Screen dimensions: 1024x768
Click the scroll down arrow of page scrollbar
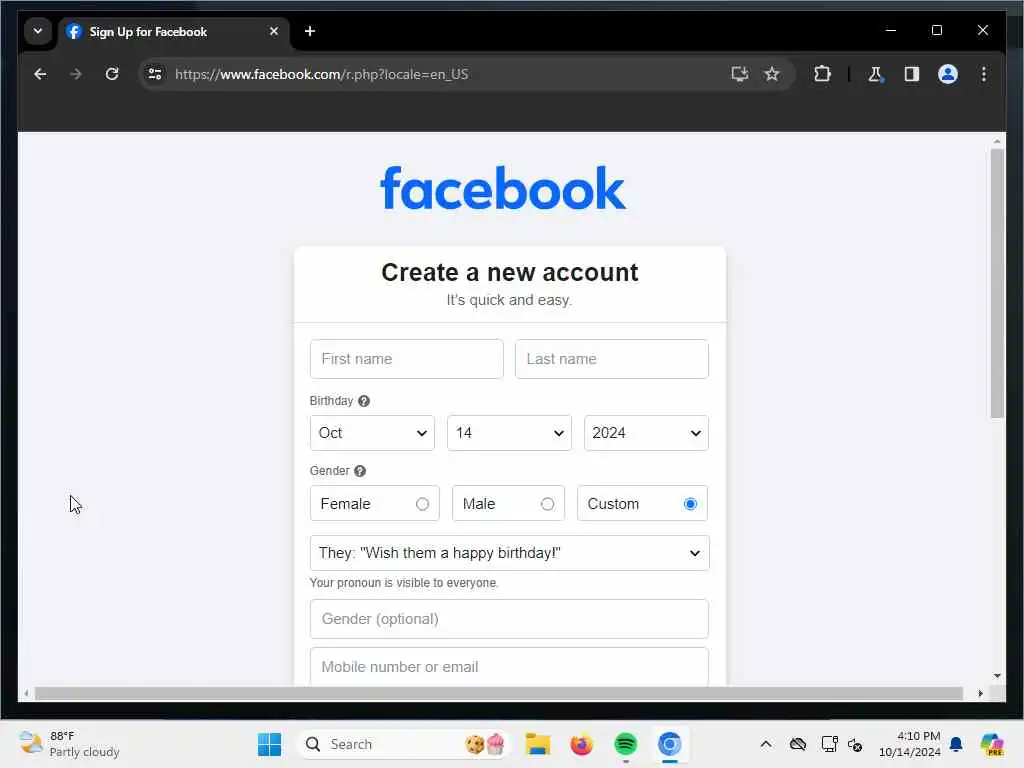997,676
